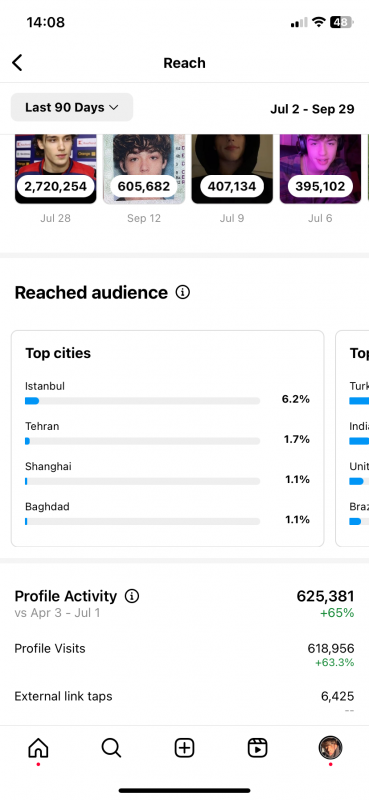Open the Jul 6 post with 395,102 reach
This screenshot has height=800, width=369.
(321, 169)
